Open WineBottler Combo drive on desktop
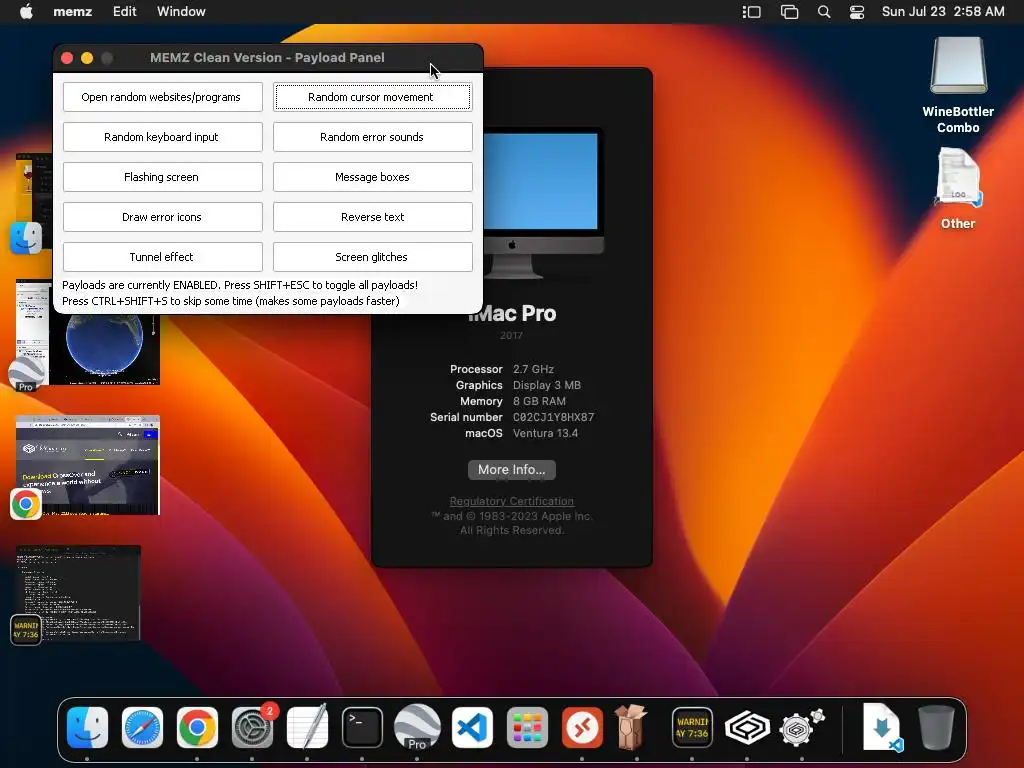 coord(958,85)
